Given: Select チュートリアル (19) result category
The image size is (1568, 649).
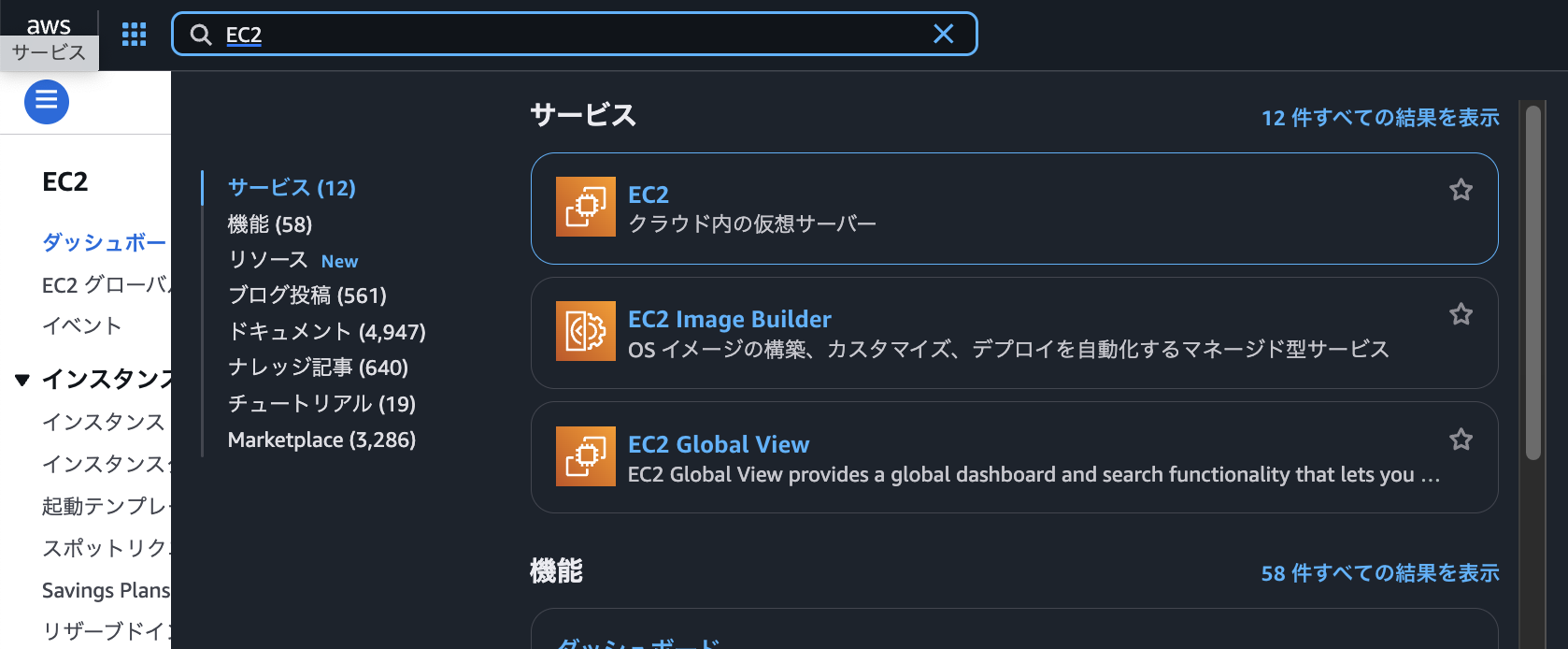Looking at the screenshot, I should 322,404.
